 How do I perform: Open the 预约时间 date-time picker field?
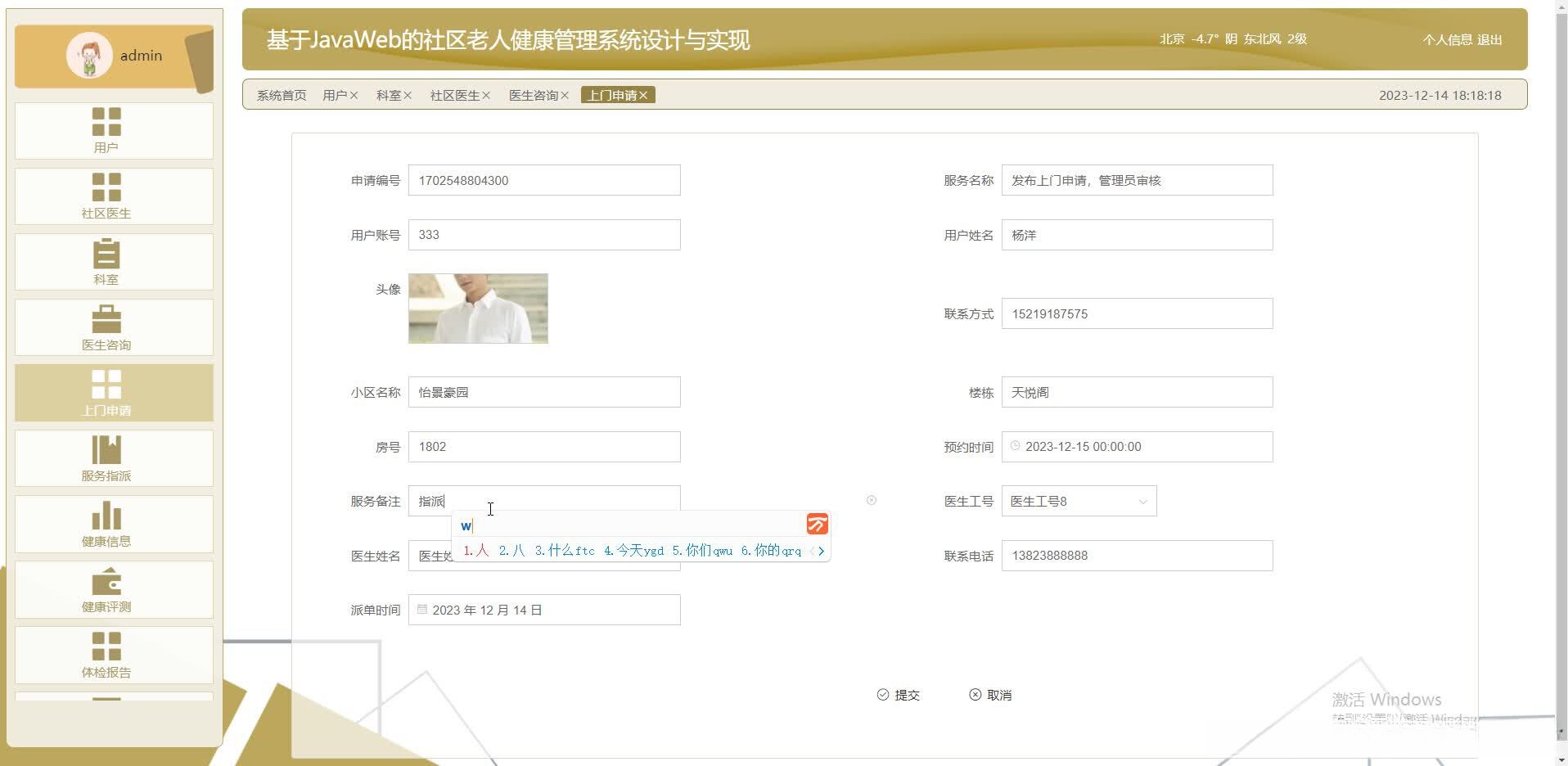(x=1138, y=447)
